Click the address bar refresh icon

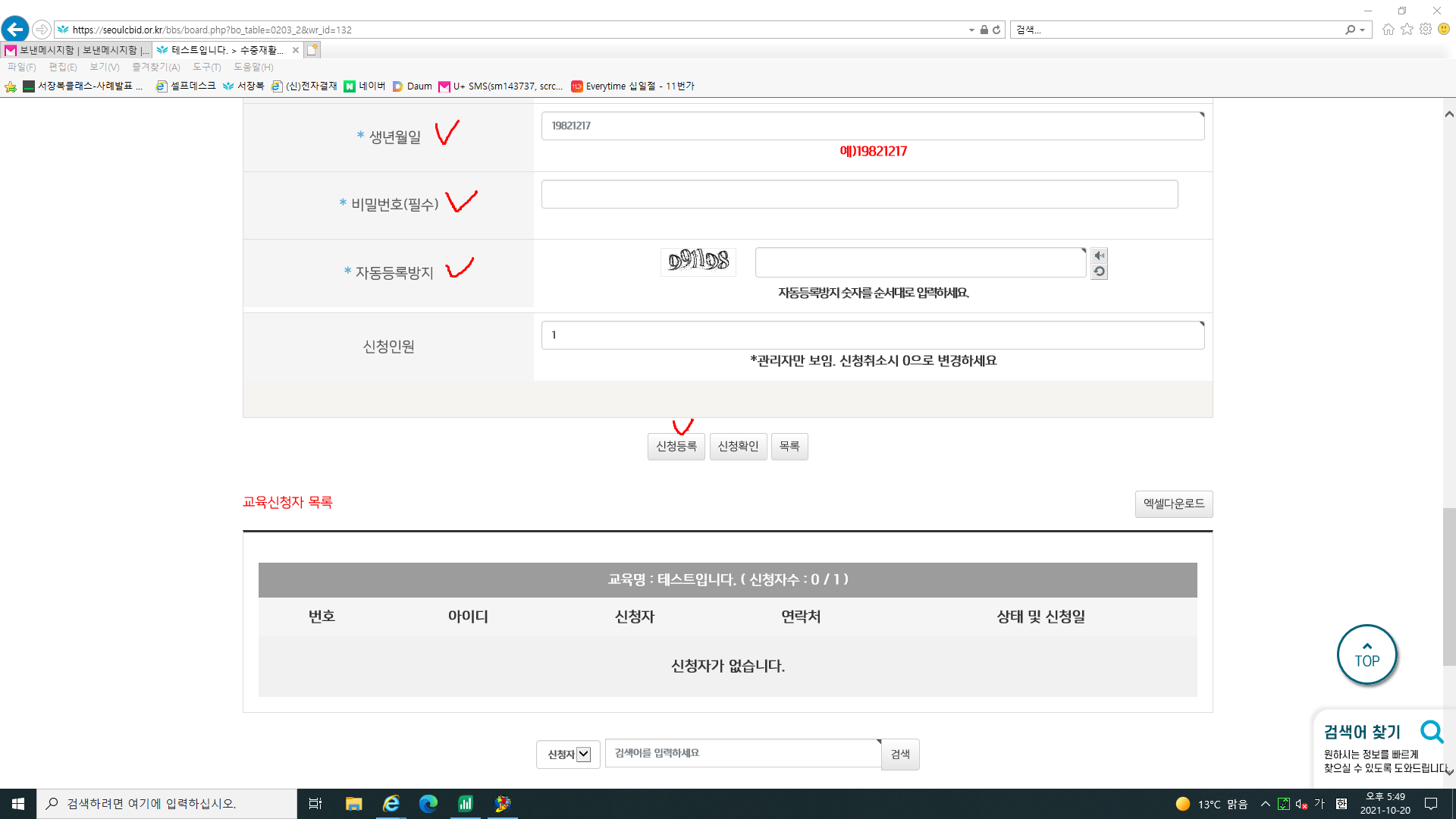[x=996, y=30]
